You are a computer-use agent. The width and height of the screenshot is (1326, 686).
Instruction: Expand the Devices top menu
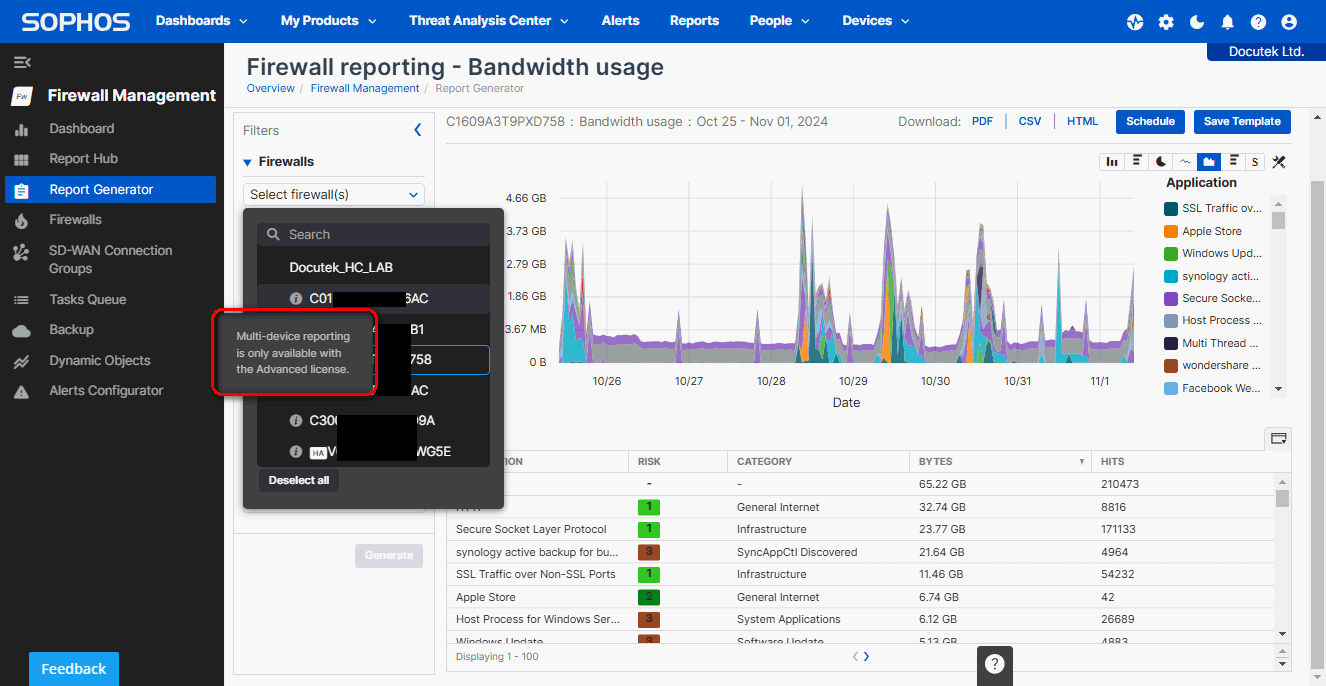coord(876,21)
